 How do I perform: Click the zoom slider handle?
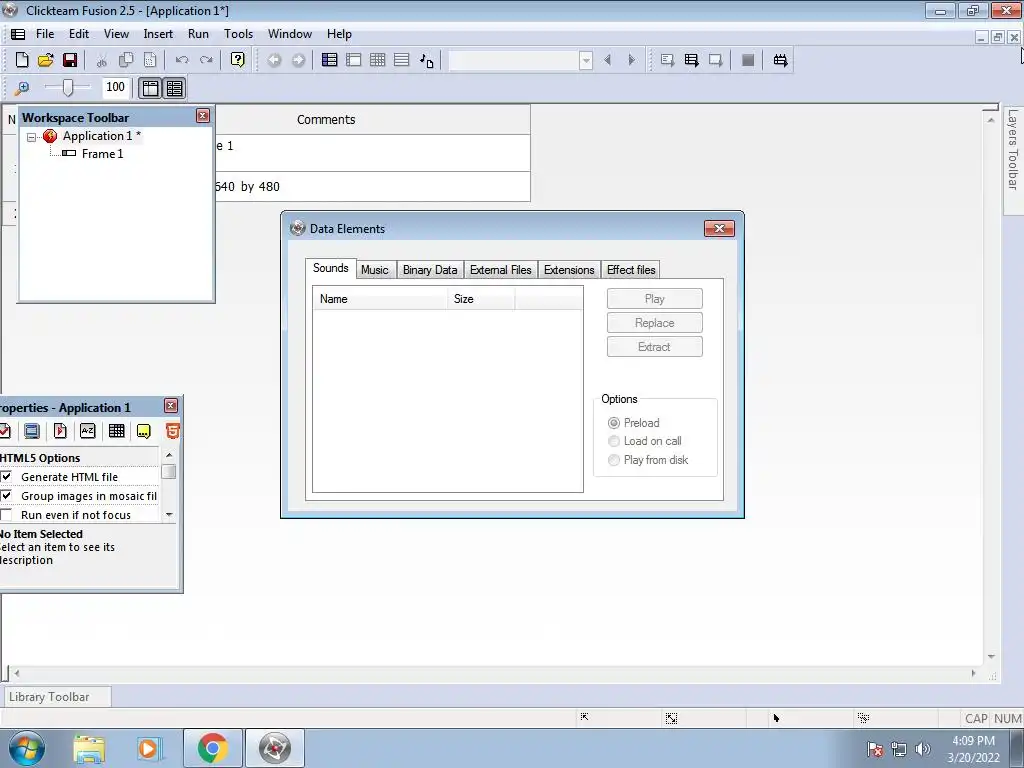pos(68,87)
